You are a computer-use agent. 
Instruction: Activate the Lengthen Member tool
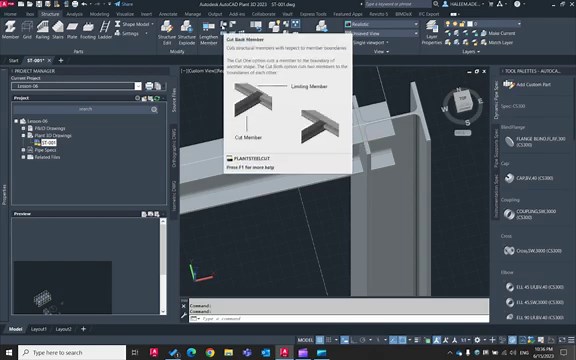point(208,33)
